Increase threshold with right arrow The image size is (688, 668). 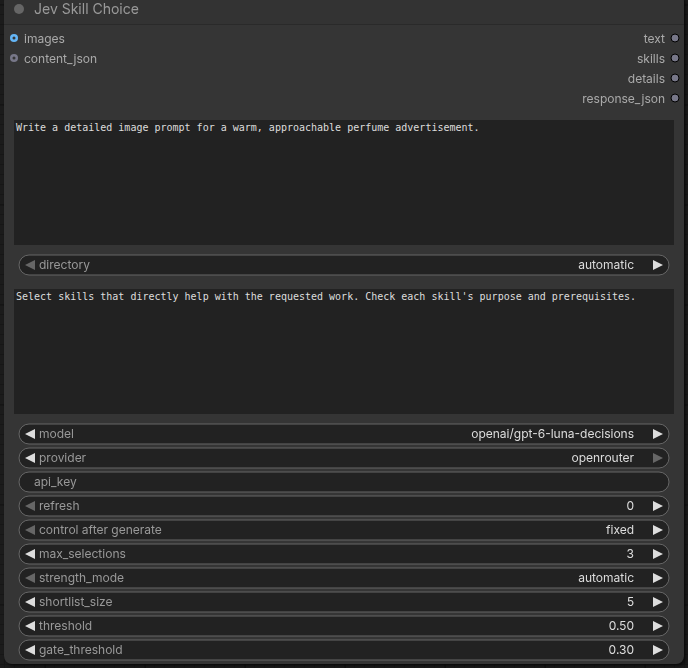coord(657,626)
